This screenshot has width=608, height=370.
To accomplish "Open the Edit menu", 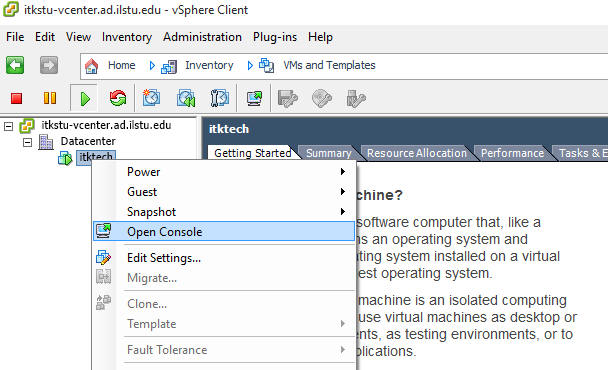I will pos(45,37).
